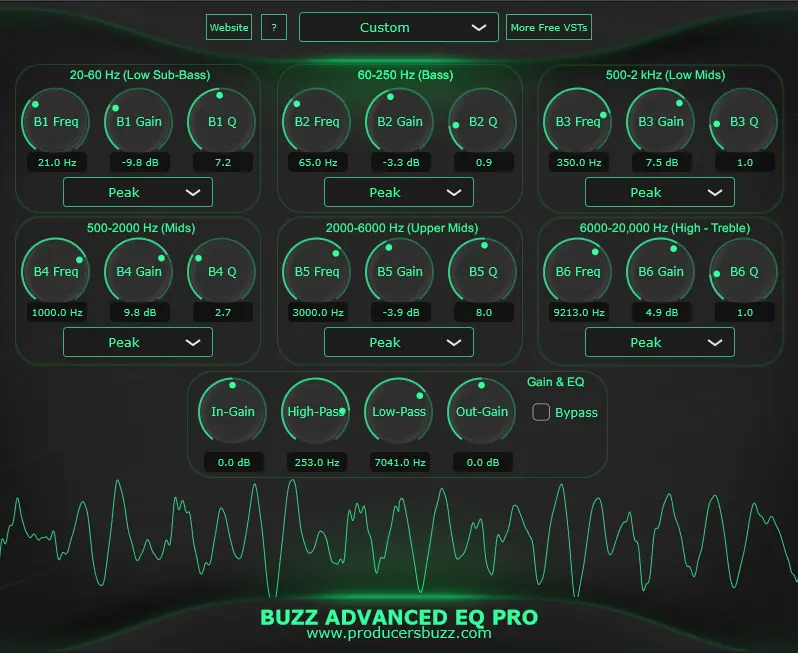Open the Custom preset dropdown
Screen dimensions: 798x653
(x=398, y=27)
